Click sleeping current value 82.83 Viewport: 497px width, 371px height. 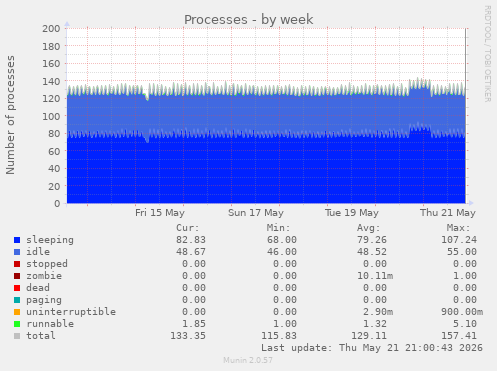[191, 240]
